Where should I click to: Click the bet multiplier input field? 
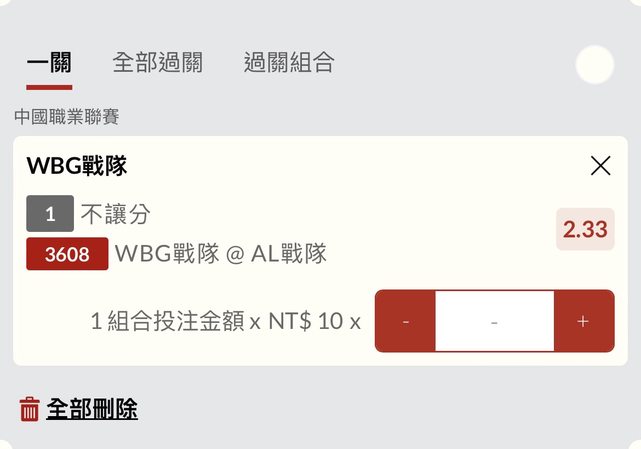click(x=494, y=321)
